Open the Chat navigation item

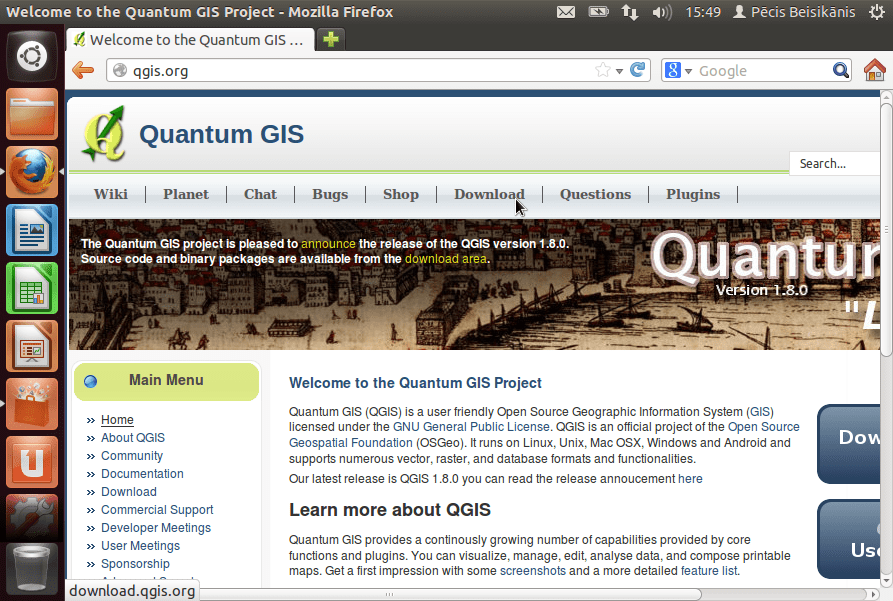click(260, 194)
